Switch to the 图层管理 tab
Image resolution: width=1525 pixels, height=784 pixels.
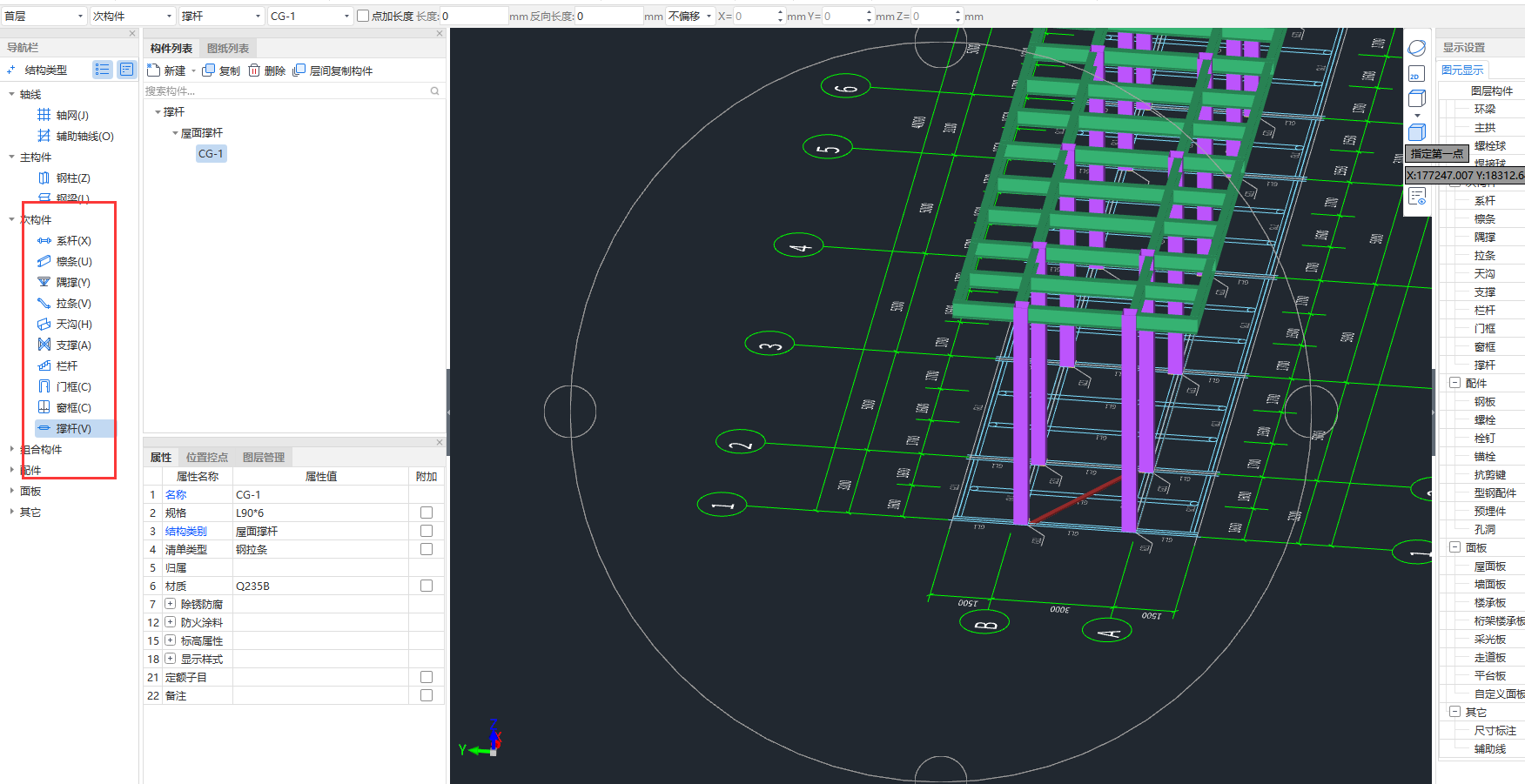pyautogui.click(x=264, y=458)
